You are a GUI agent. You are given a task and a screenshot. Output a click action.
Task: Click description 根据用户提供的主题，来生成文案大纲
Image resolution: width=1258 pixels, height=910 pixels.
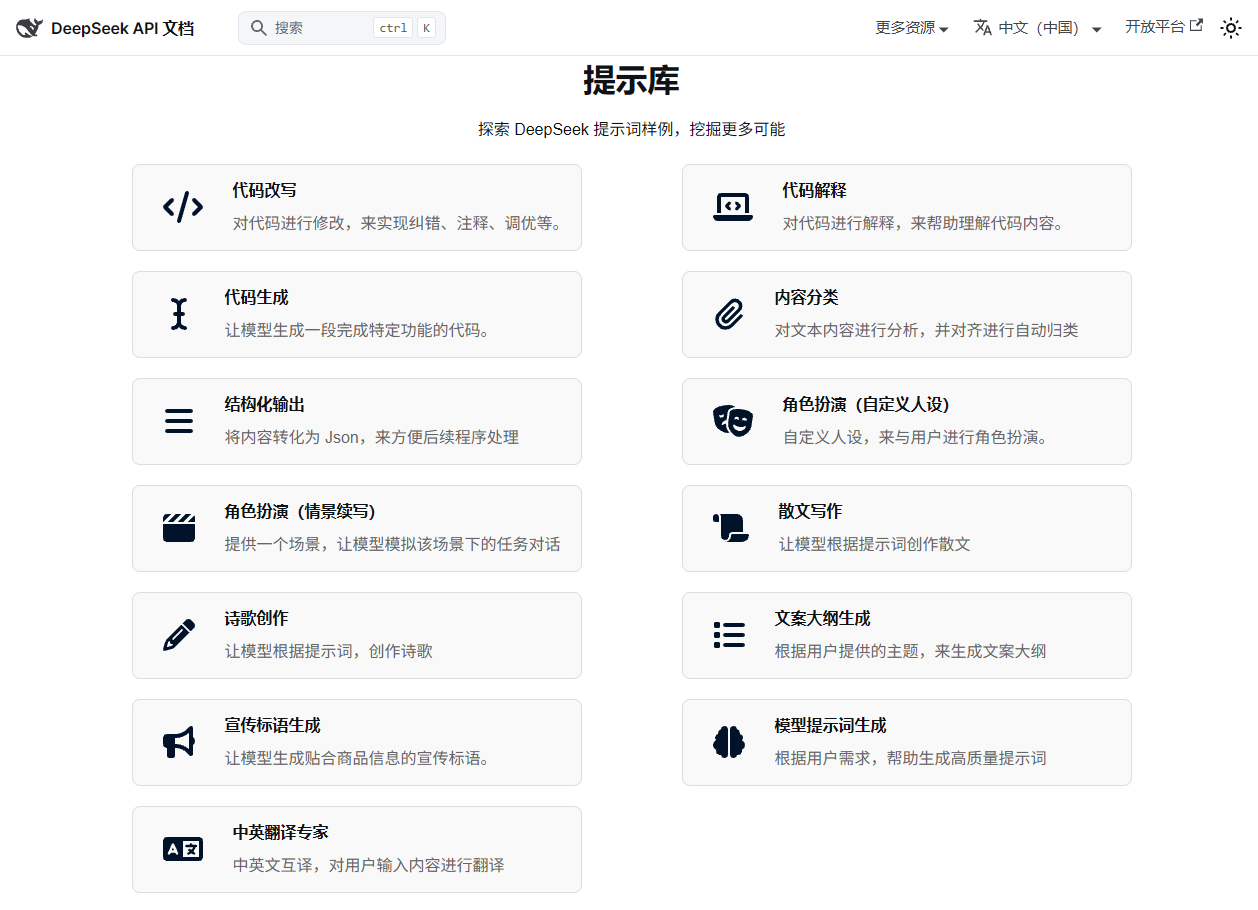[910, 651]
